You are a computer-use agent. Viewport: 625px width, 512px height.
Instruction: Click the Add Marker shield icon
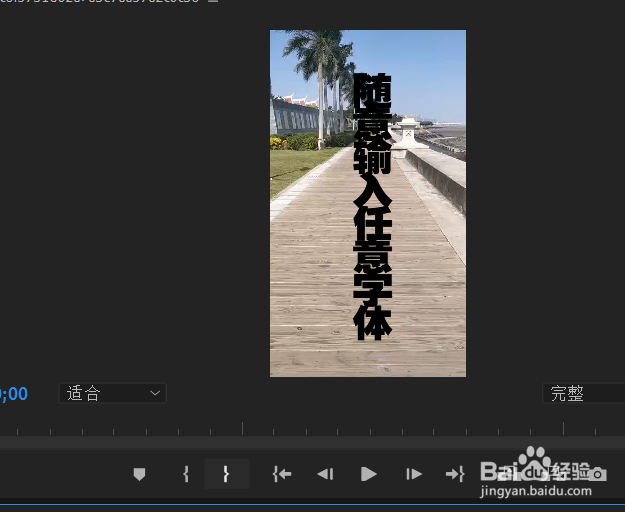point(139,474)
